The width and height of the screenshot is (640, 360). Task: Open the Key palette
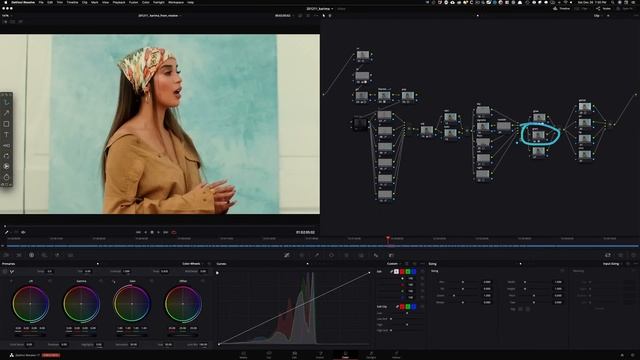click(x=391, y=255)
